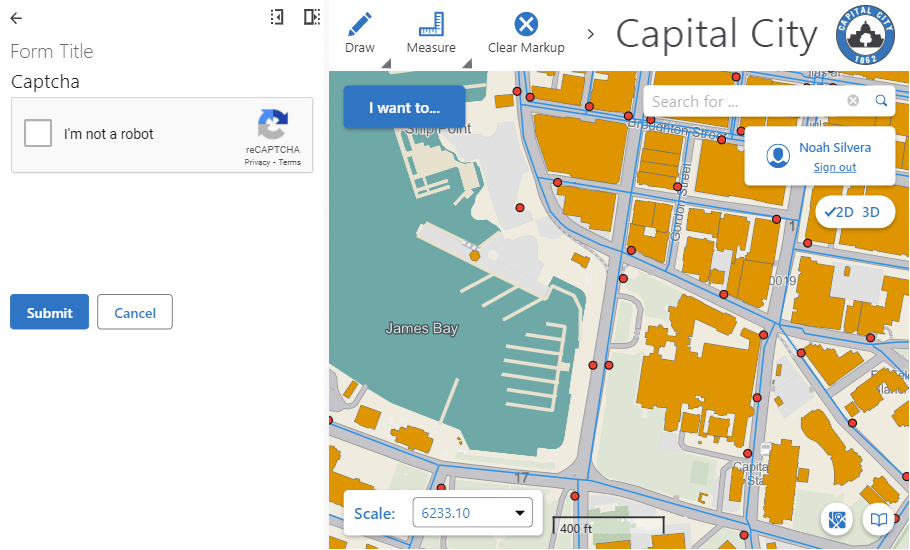Expand toolbar with the right chevron
This screenshot has width=910, height=550.
point(590,34)
